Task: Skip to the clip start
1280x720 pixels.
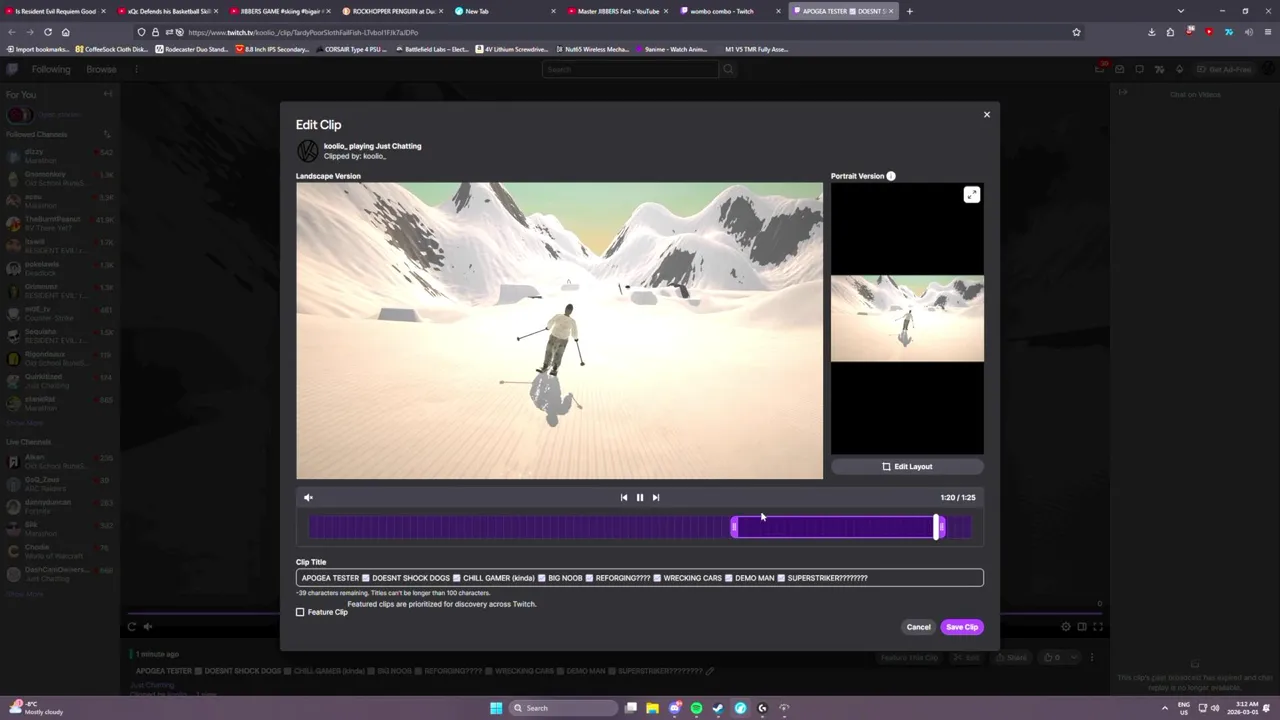Action: (624, 497)
